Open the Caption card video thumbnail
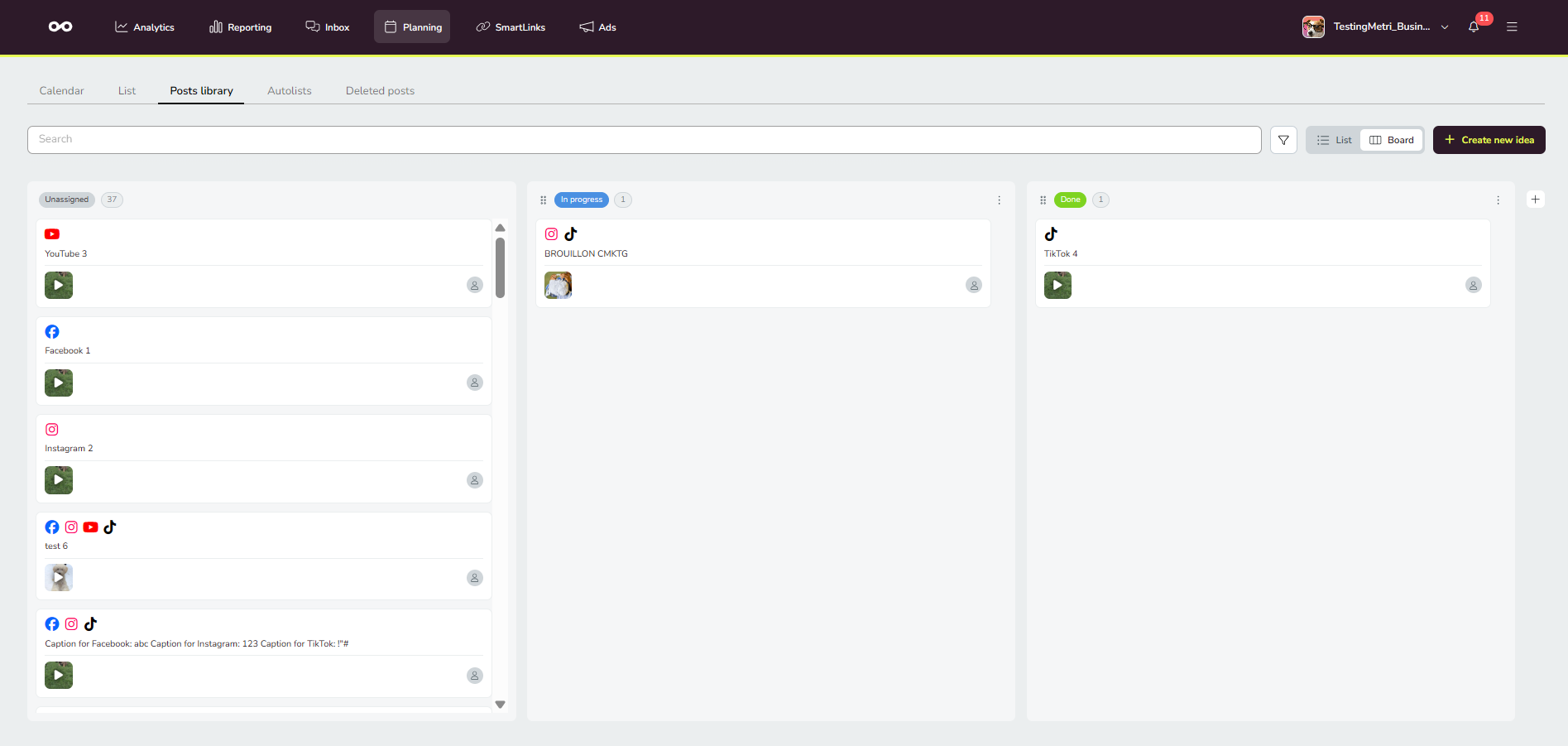 click(x=59, y=676)
